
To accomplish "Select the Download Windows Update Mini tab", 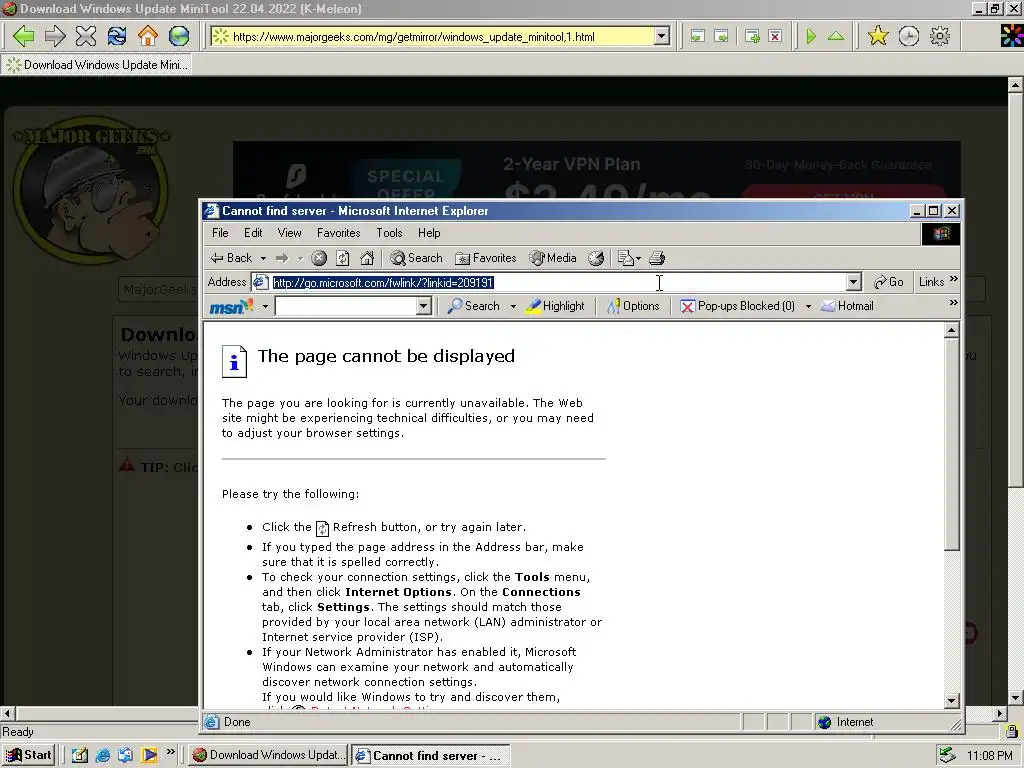I will [x=97, y=65].
